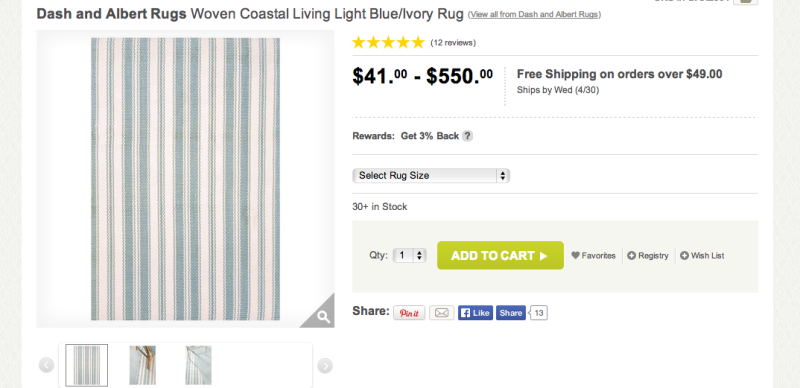Screen dimensions: 800x388
Task: Select the second rug thumbnail with branch
Action: point(142,365)
